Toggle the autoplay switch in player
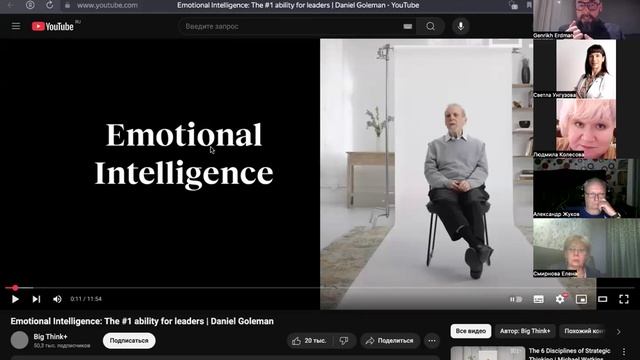640x360 pixels. tap(516, 299)
